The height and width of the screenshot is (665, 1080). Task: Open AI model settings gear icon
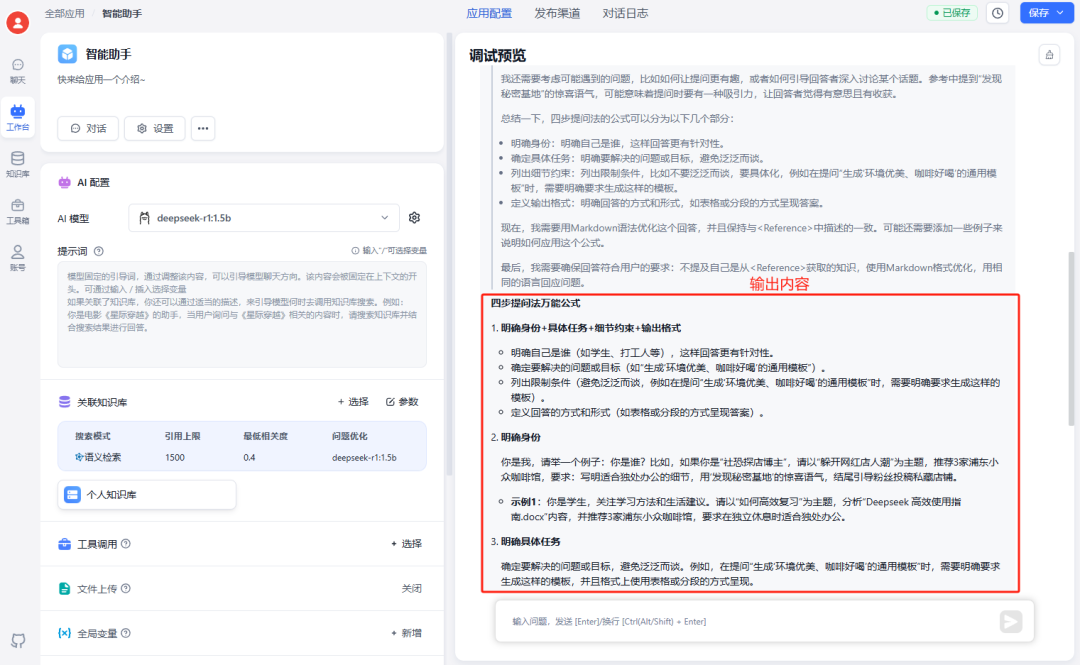tap(414, 218)
